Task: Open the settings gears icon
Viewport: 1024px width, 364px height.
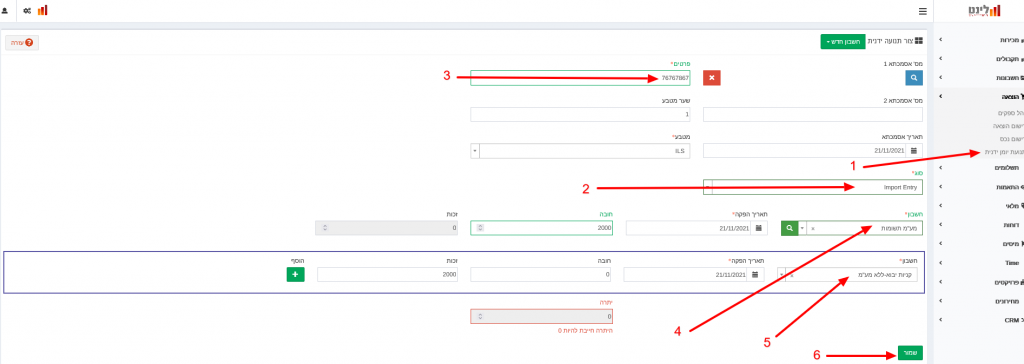Action: click(x=27, y=10)
